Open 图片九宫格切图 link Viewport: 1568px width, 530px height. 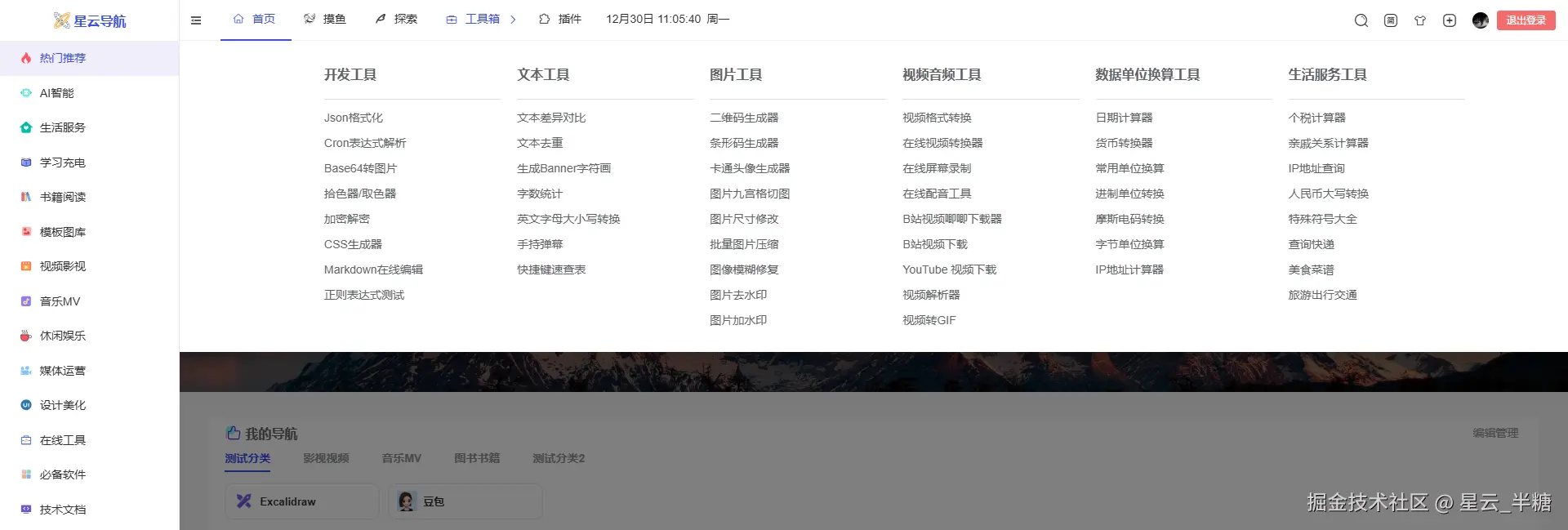click(x=750, y=194)
